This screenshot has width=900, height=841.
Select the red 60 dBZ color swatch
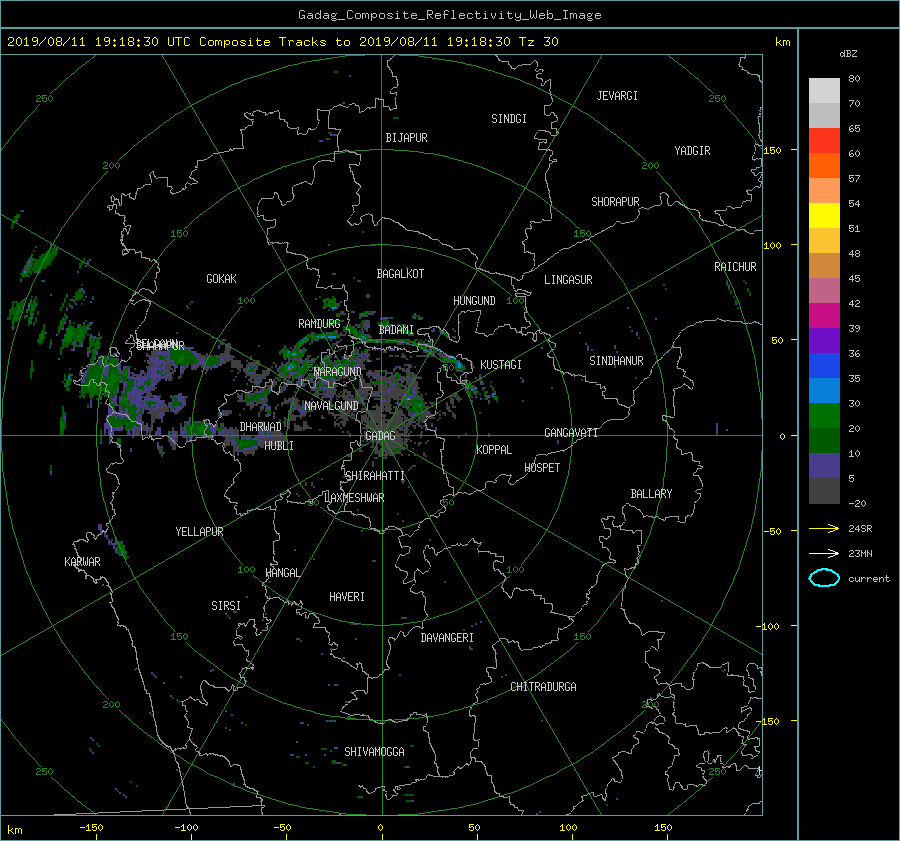click(x=824, y=141)
